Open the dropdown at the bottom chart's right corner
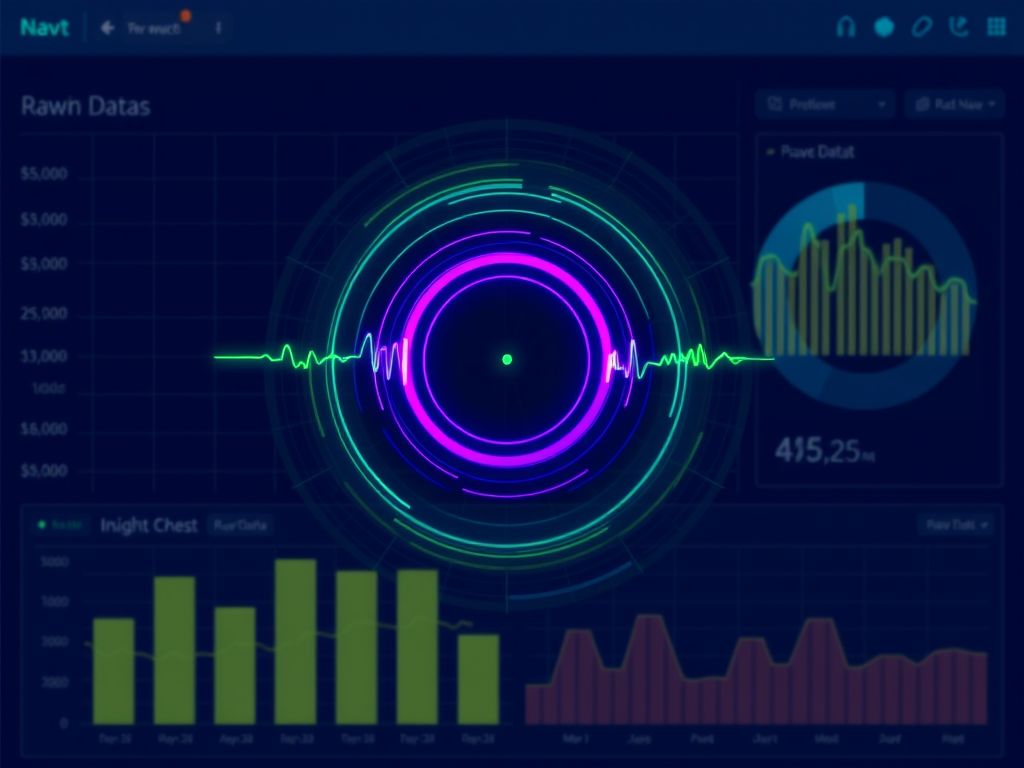The image size is (1024, 768). (955, 524)
